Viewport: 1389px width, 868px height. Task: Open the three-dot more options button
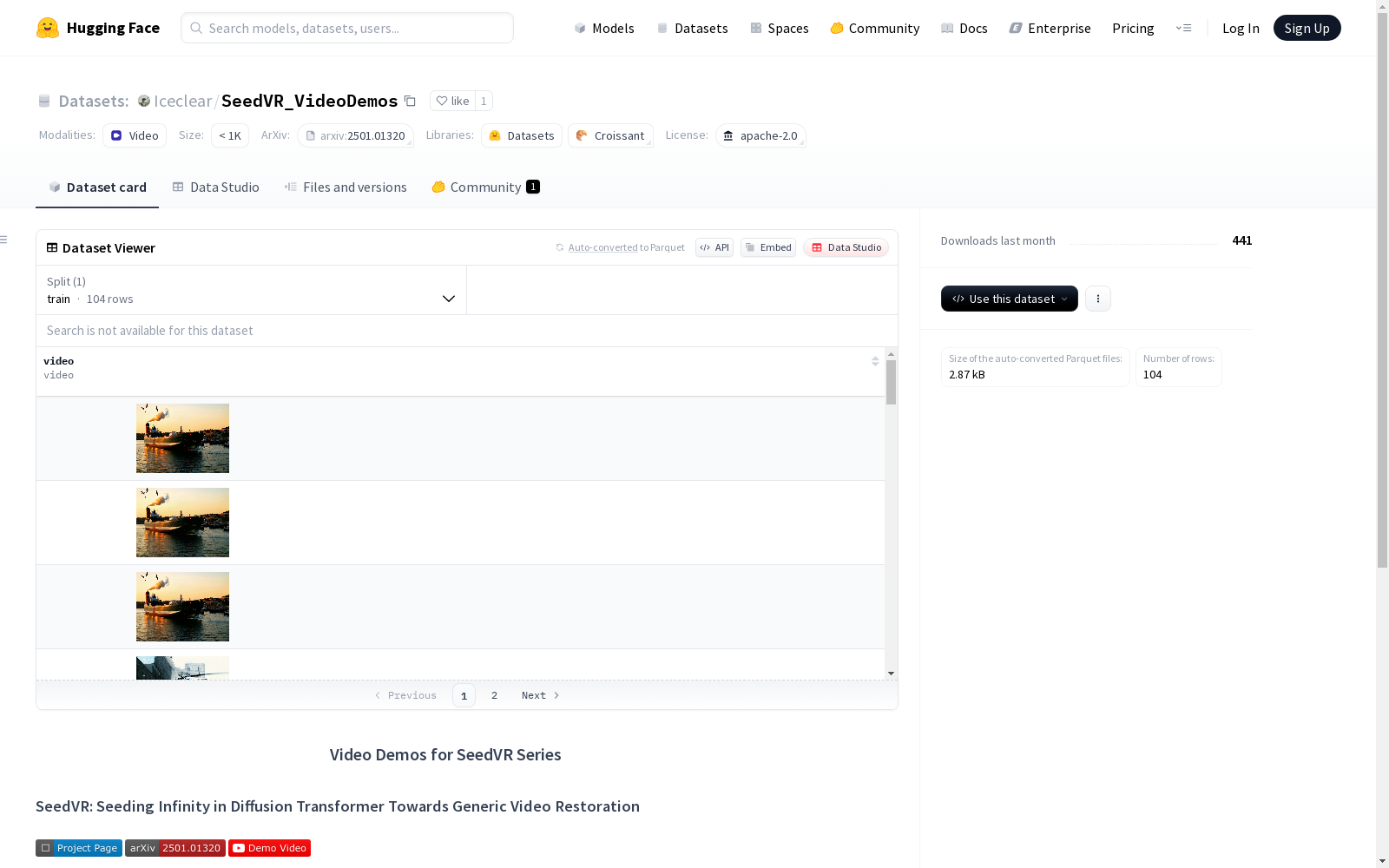[1098, 299]
